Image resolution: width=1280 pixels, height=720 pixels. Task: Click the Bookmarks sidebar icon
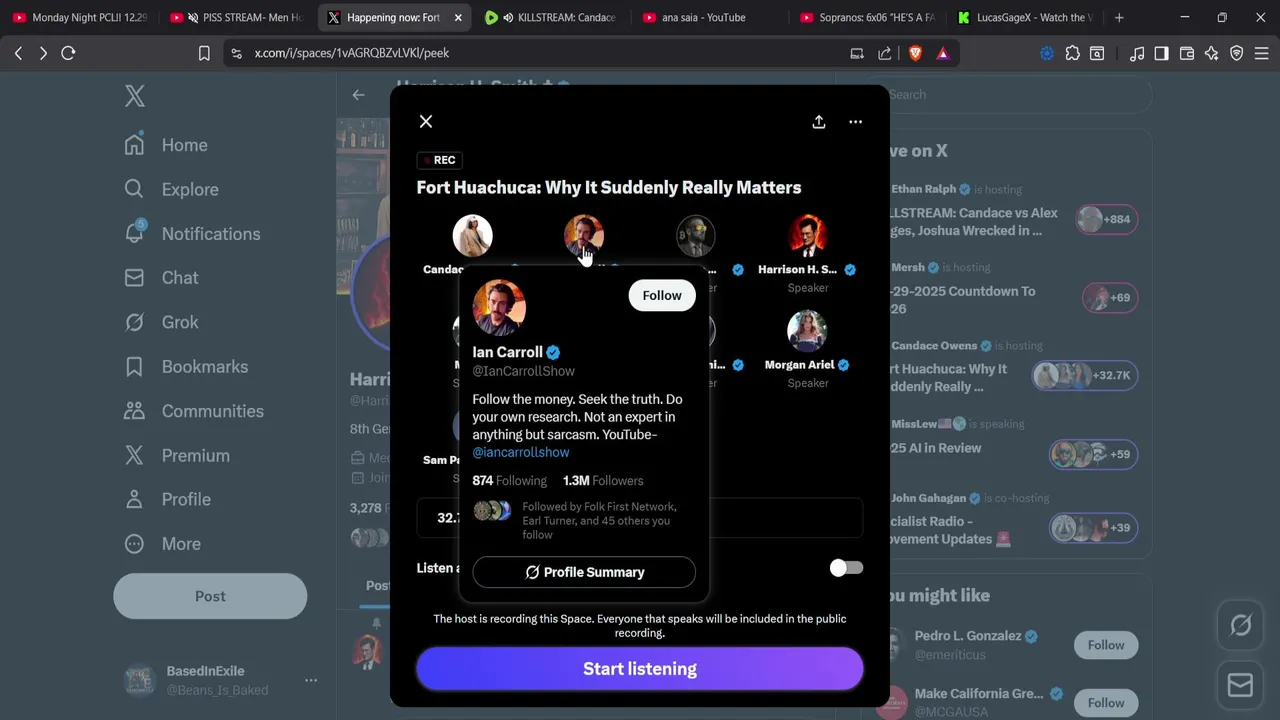(134, 367)
